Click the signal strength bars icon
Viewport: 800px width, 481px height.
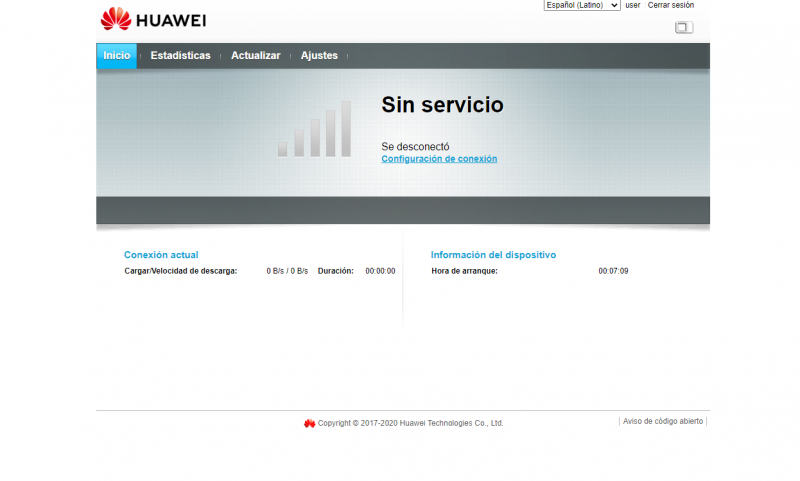coord(314,129)
